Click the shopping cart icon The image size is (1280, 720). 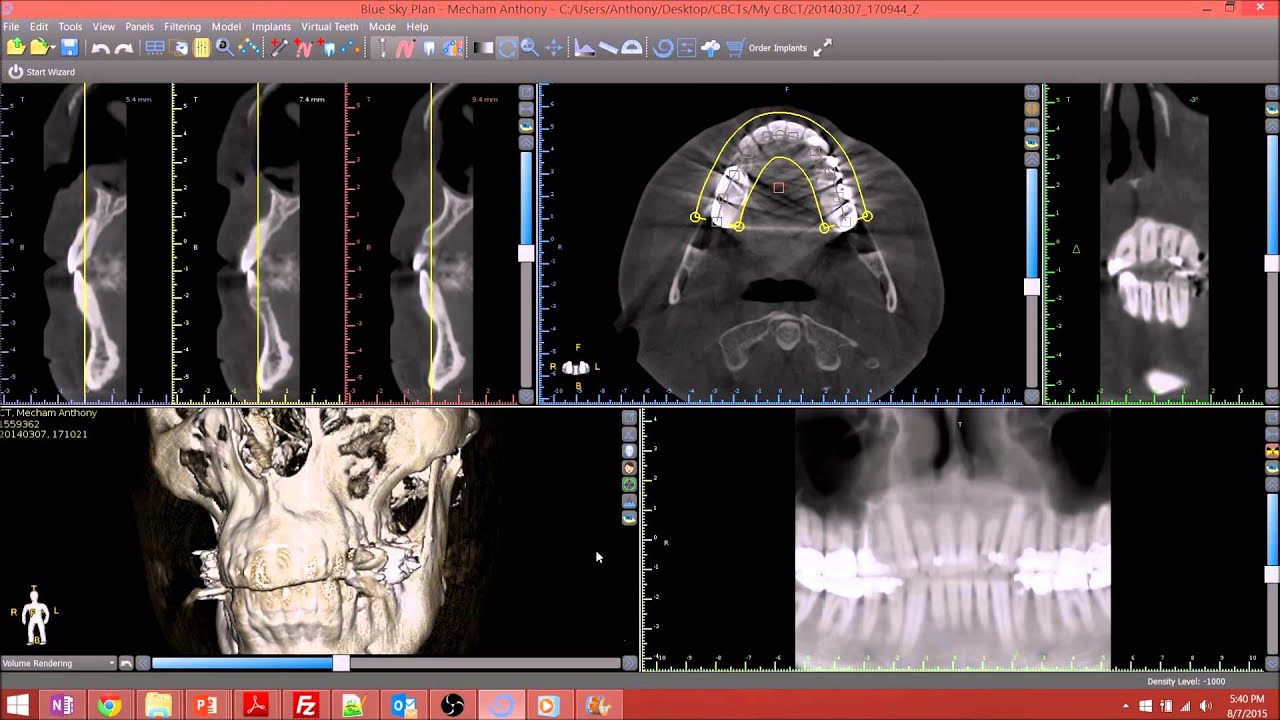735,47
